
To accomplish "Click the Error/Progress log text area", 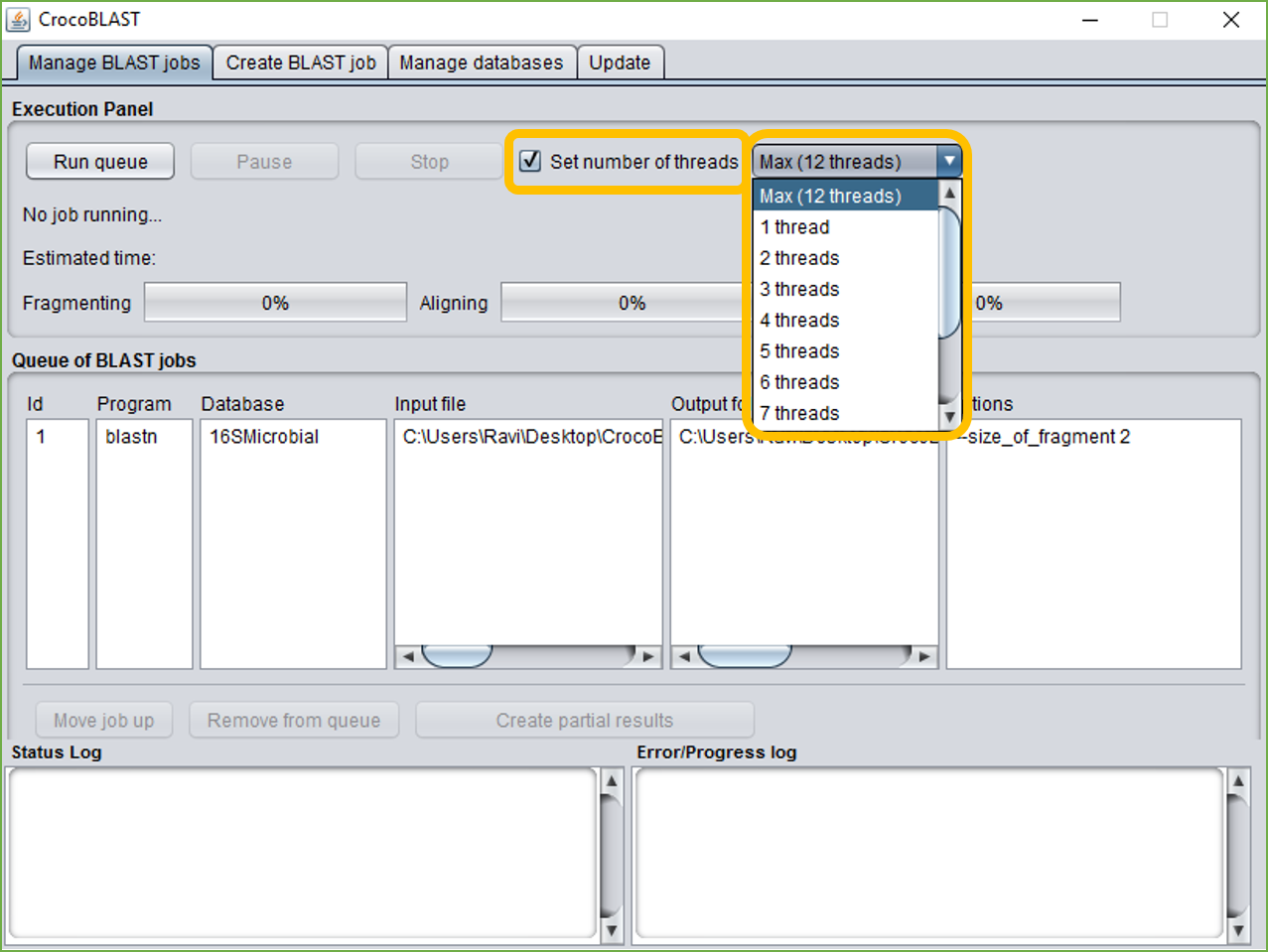I will 928,854.
